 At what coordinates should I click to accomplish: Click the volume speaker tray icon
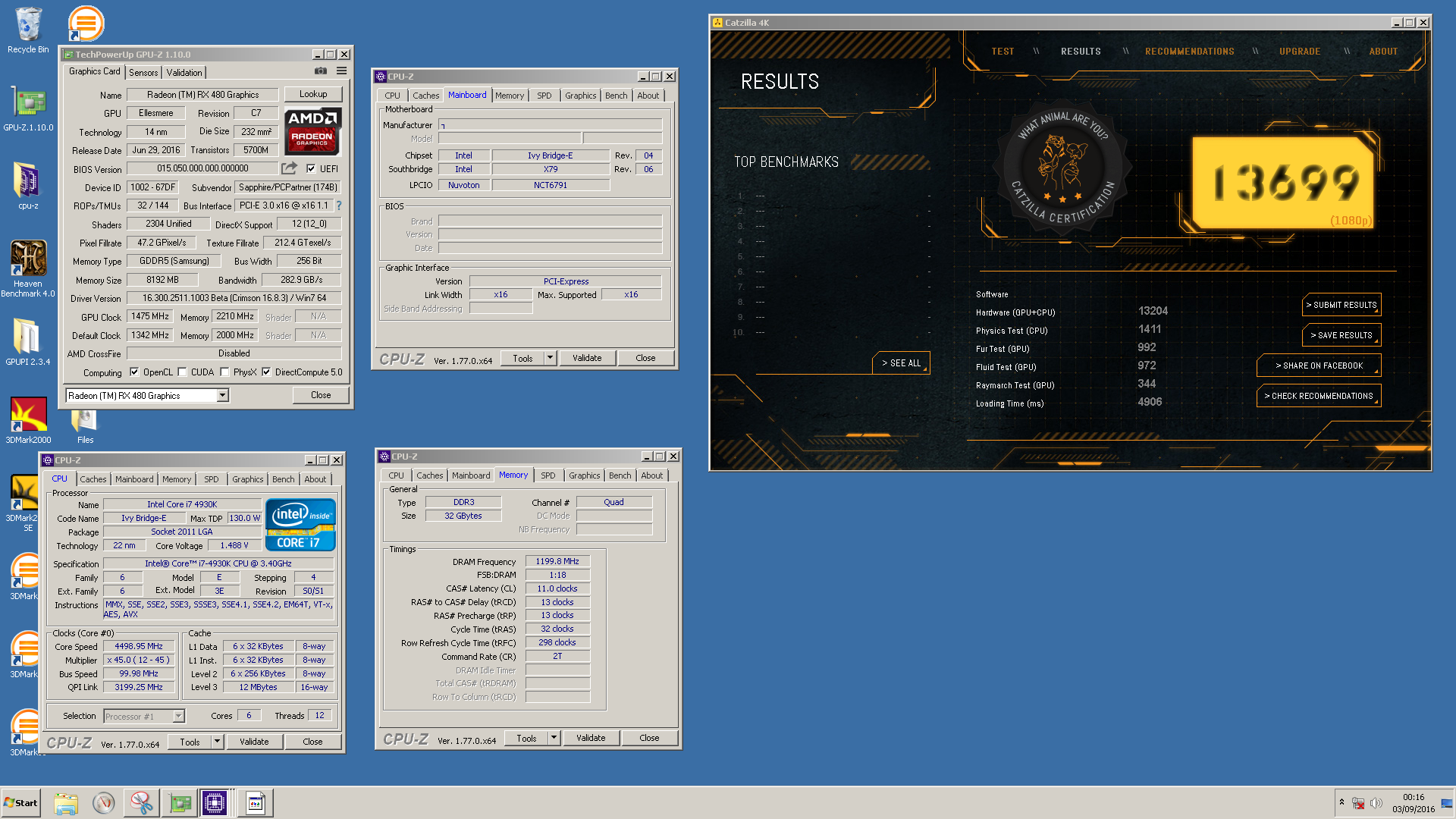1376,803
